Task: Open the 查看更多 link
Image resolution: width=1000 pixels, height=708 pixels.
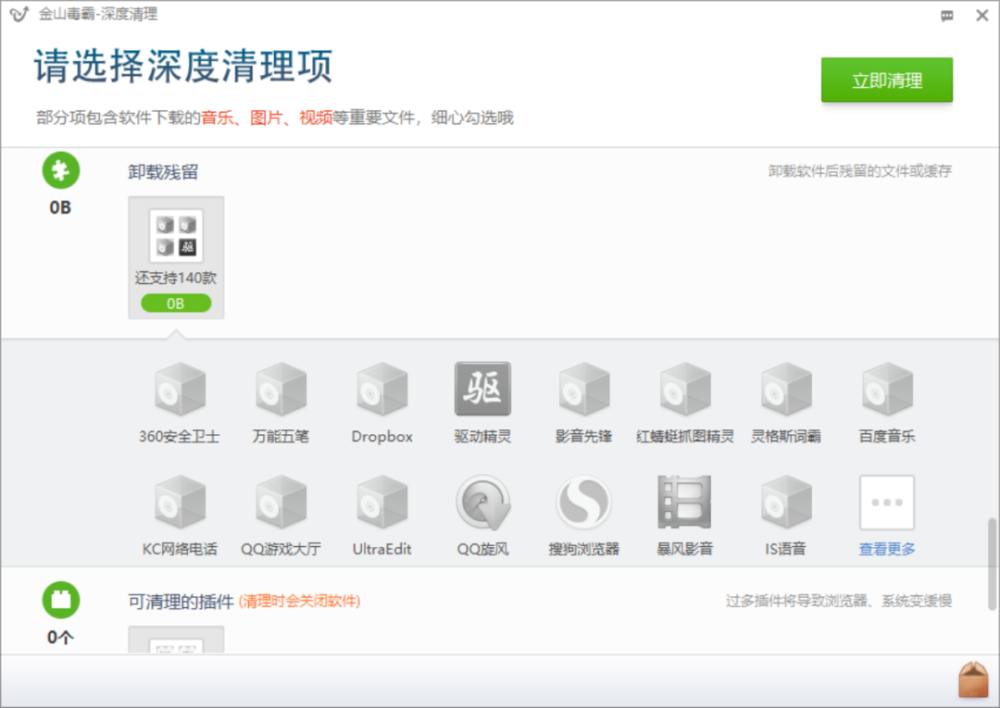Action: (x=887, y=549)
